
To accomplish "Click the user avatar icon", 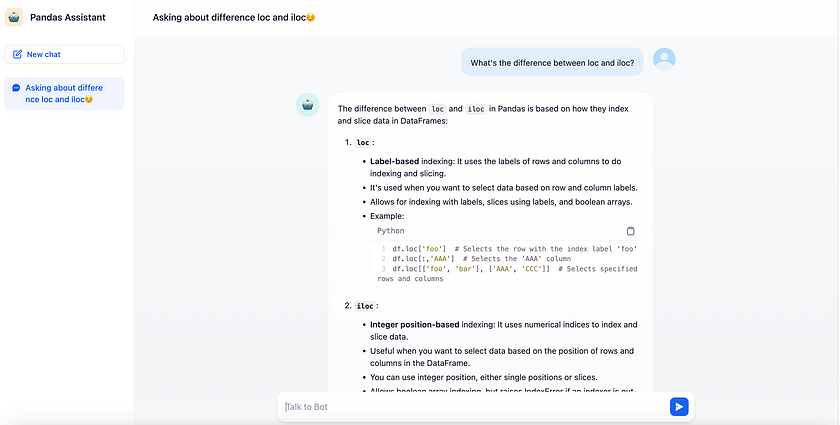I will pyautogui.click(x=664, y=59).
